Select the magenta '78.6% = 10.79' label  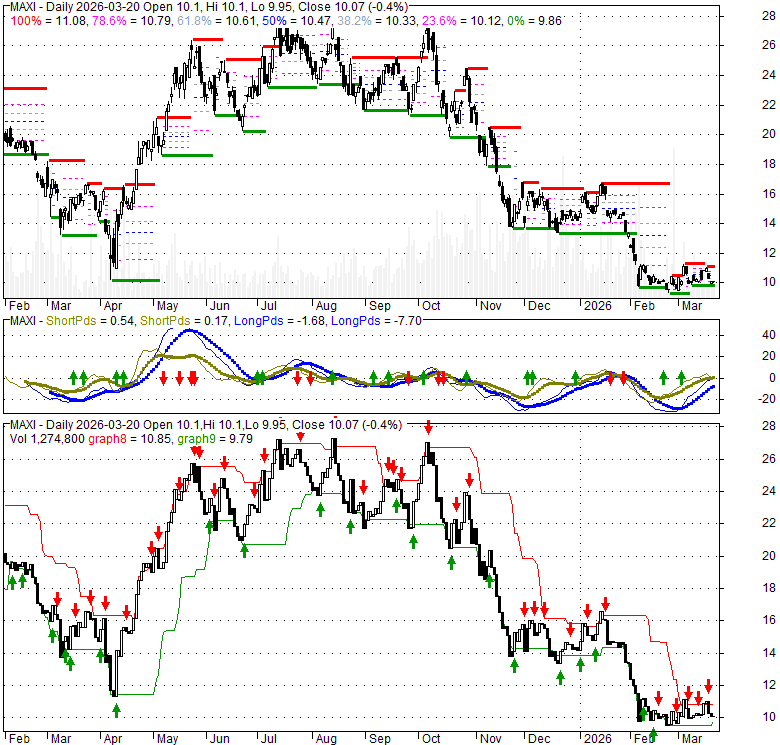click(132, 21)
